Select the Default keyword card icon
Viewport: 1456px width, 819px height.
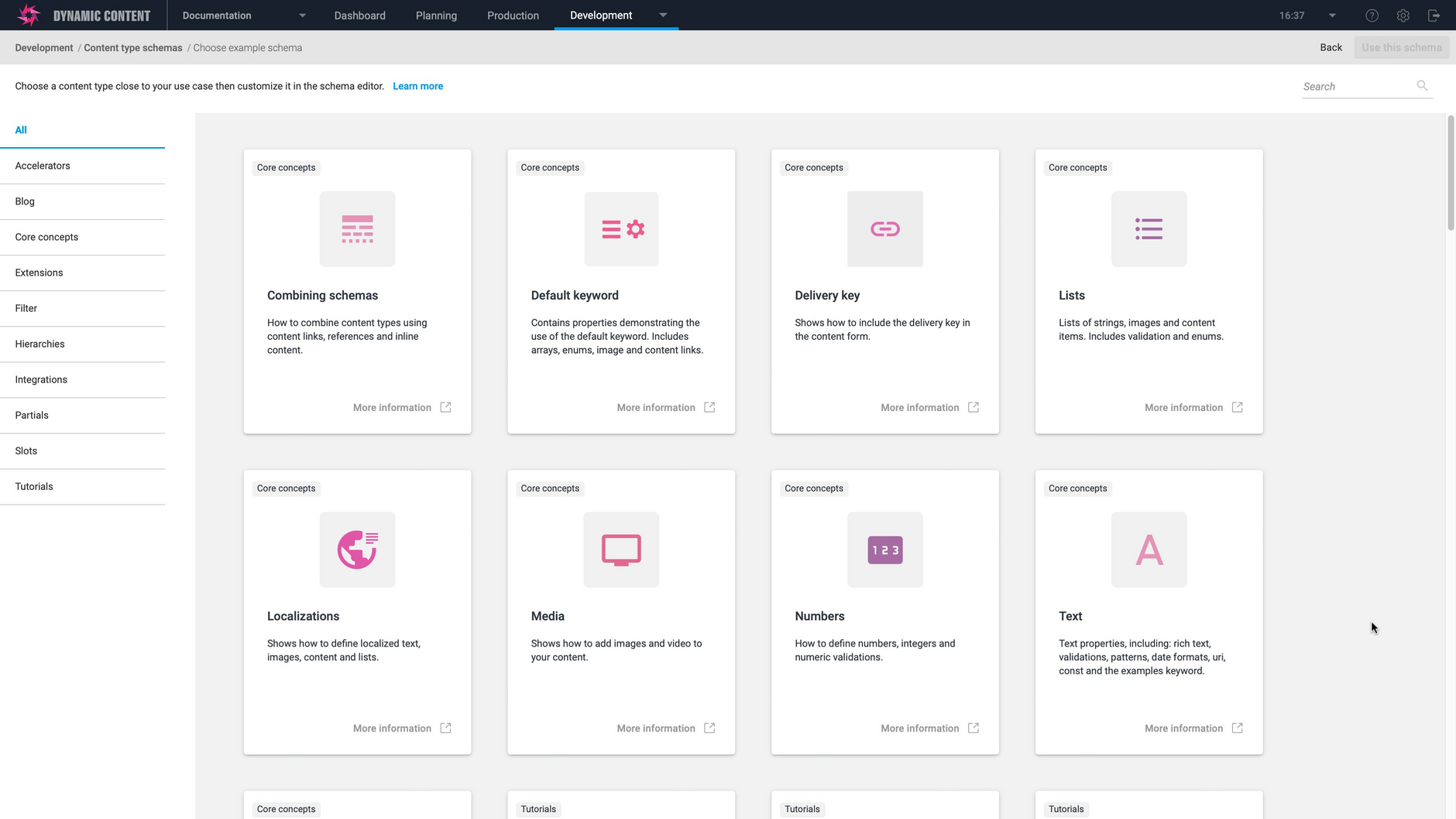point(621,229)
